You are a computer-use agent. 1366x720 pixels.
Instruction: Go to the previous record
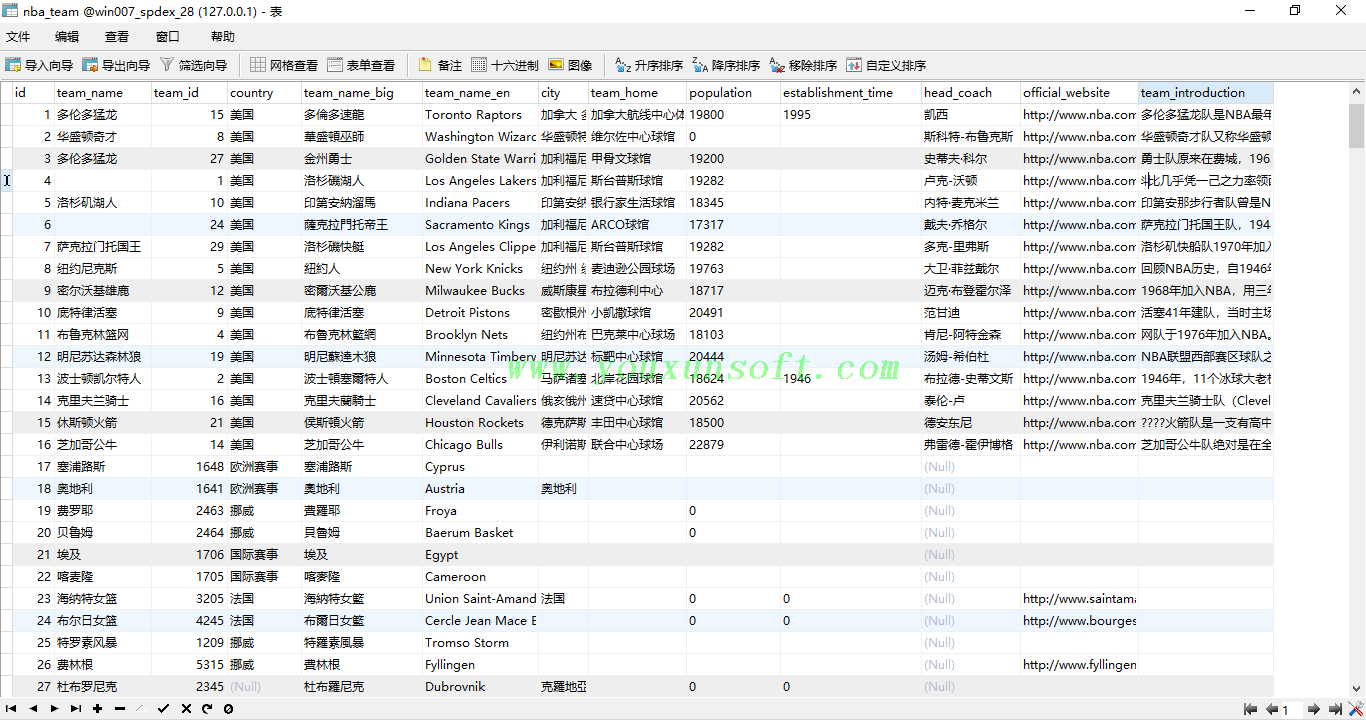[x=33, y=709]
